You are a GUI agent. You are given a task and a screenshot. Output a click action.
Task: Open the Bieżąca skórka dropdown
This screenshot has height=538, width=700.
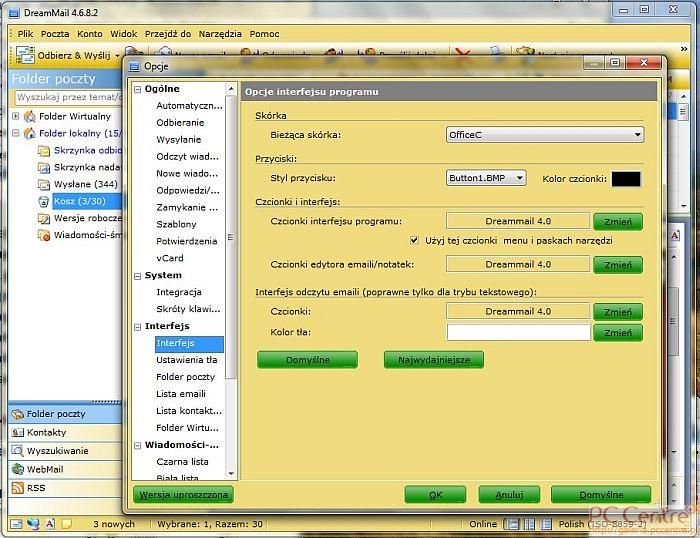pos(637,135)
